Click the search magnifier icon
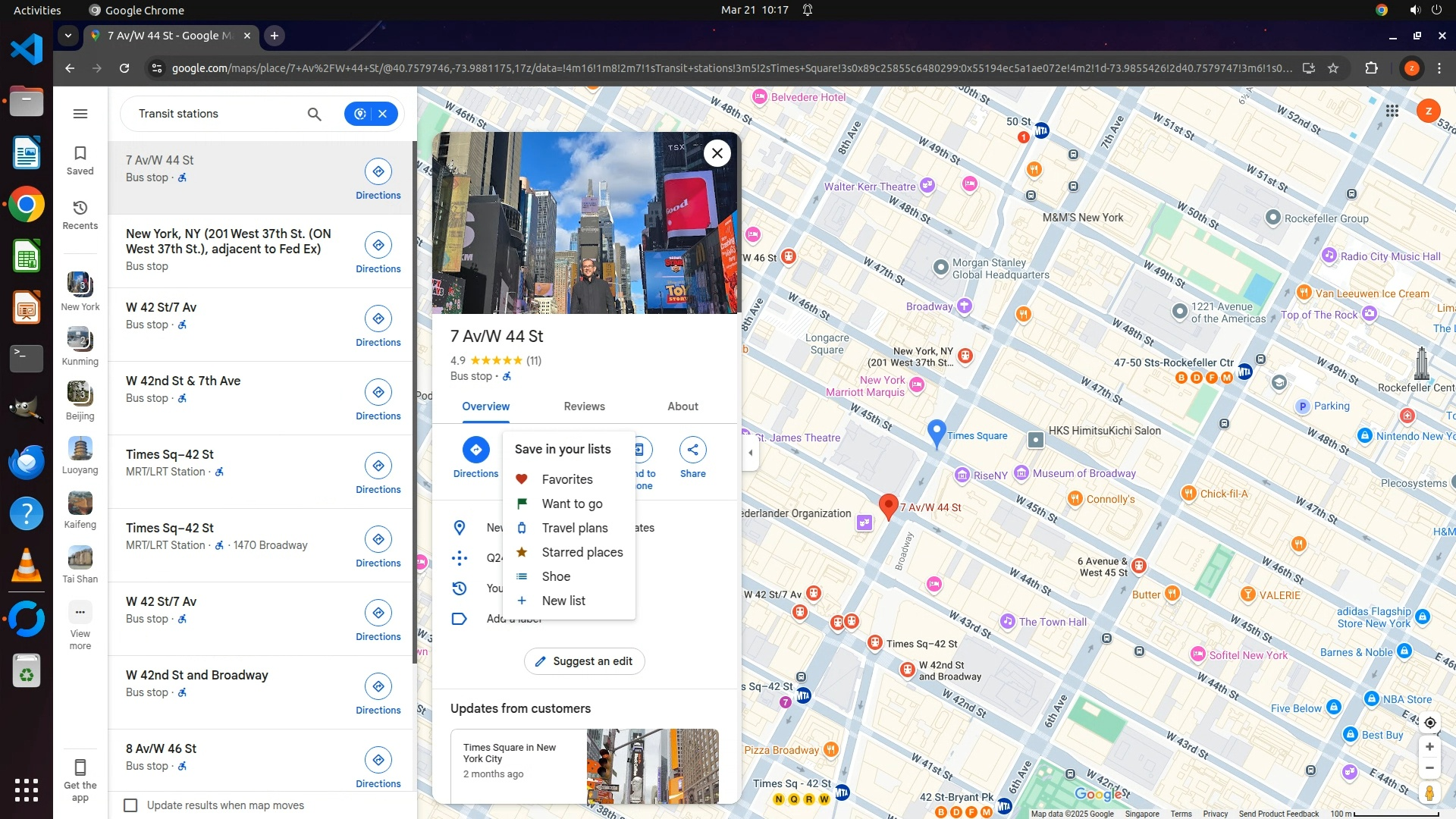The image size is (1456, 819). [314, 114]
